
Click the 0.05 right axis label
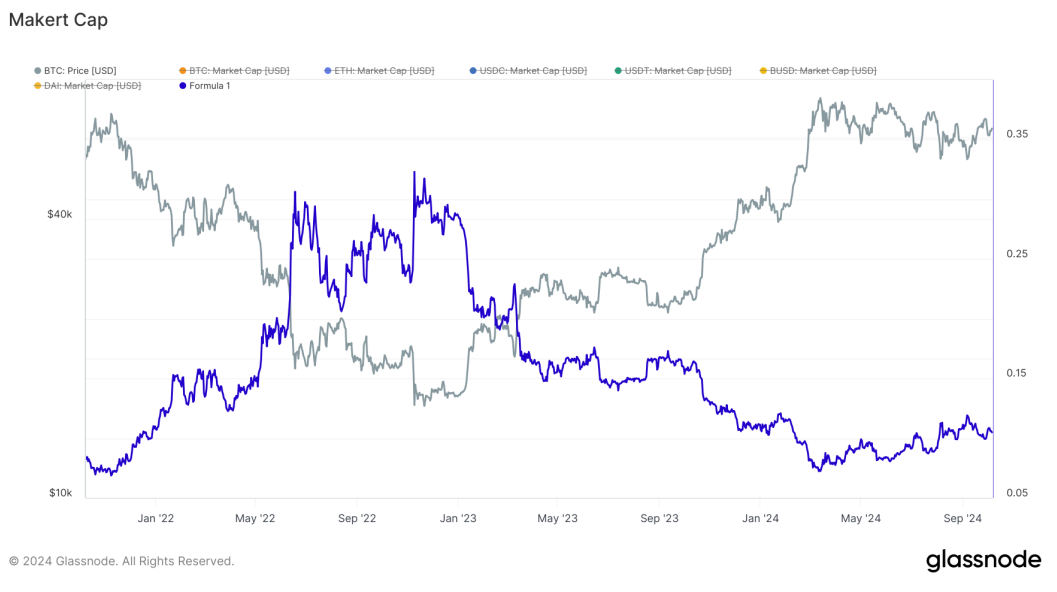tap(1016, 493)
